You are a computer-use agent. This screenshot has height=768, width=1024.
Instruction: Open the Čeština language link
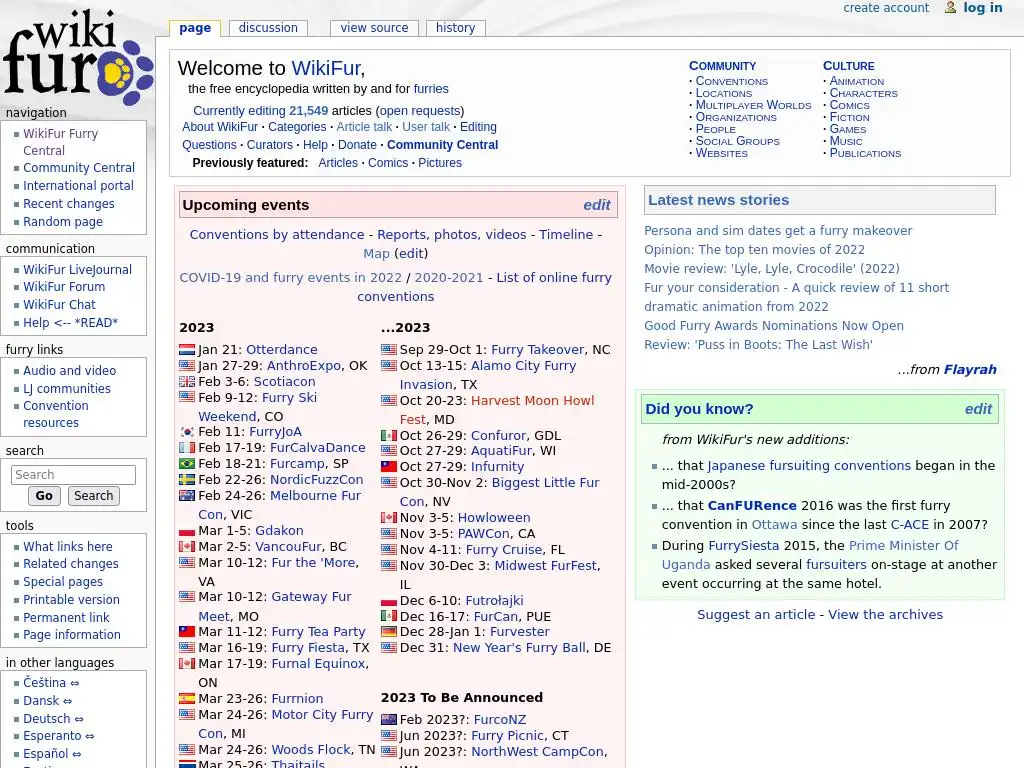tap(44, 682)
